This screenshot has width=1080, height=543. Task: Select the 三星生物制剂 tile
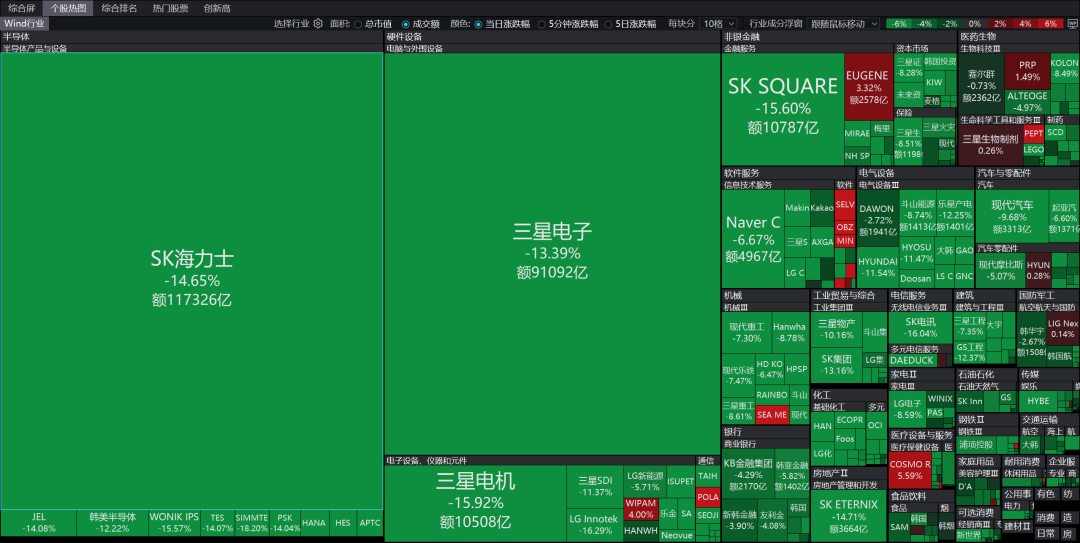[x=990, y=145]
